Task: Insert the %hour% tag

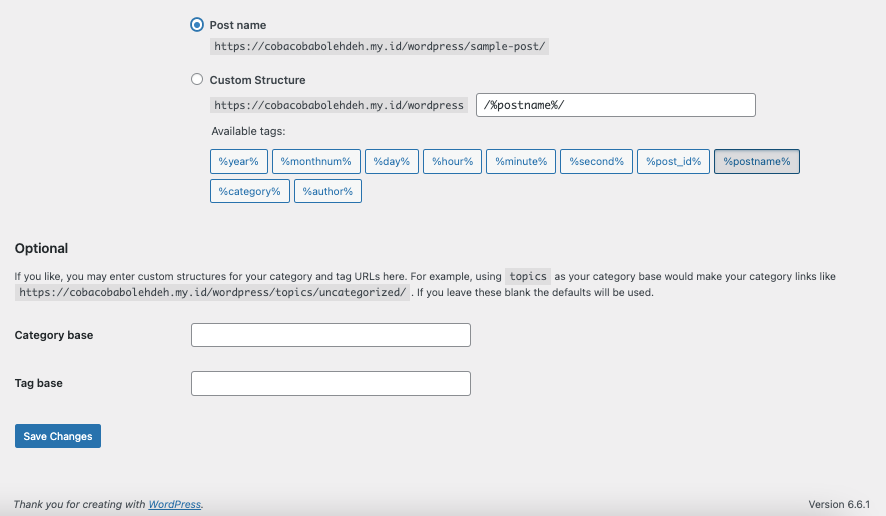Action: 453,162
